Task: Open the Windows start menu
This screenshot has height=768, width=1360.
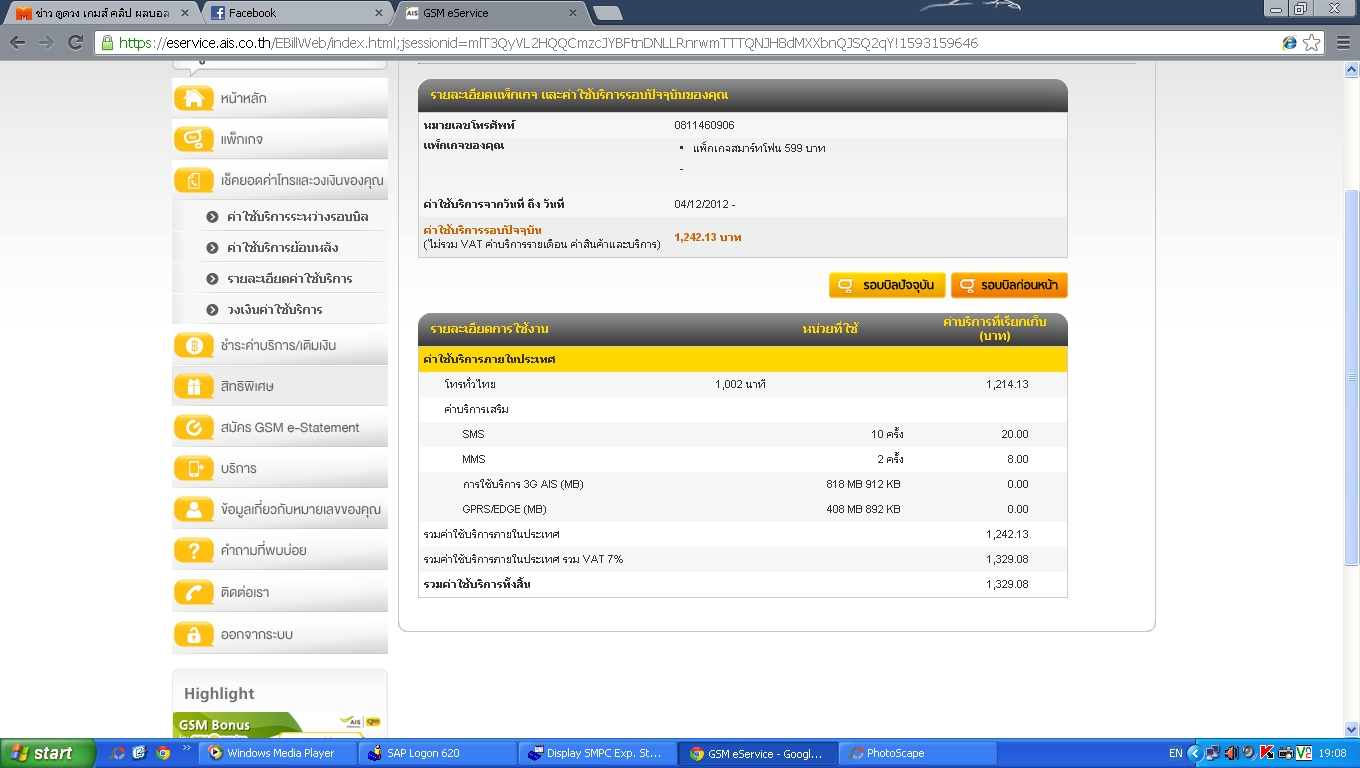Action: [48, 753]
